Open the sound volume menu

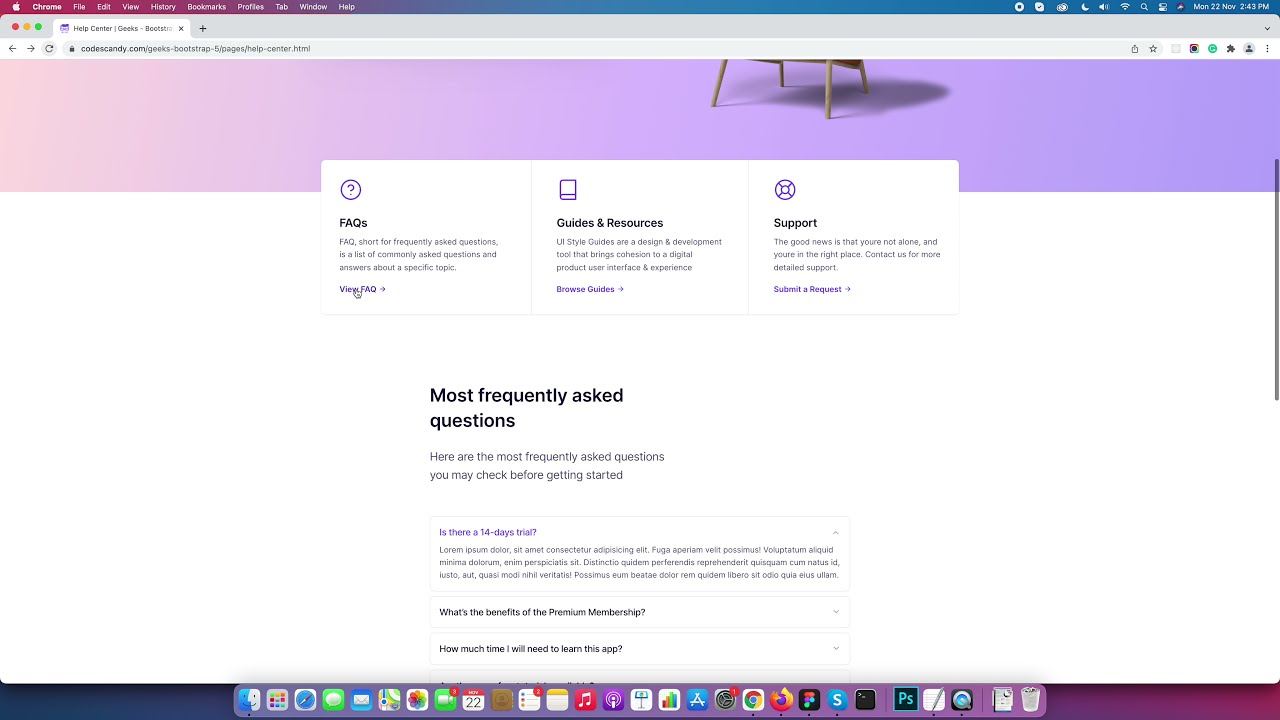point(1104,7)
